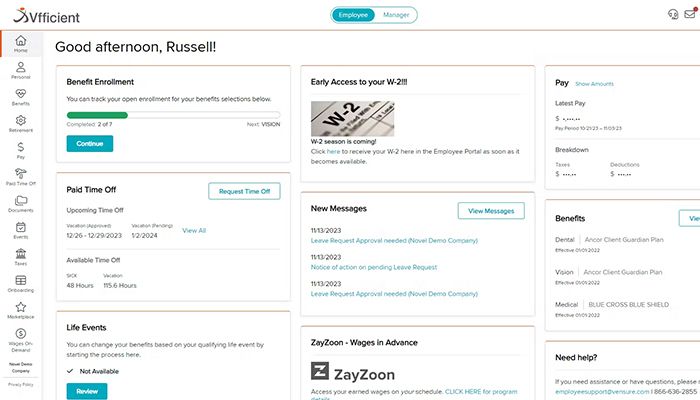Click the benefit enrollment progress bar

point(173,116)
